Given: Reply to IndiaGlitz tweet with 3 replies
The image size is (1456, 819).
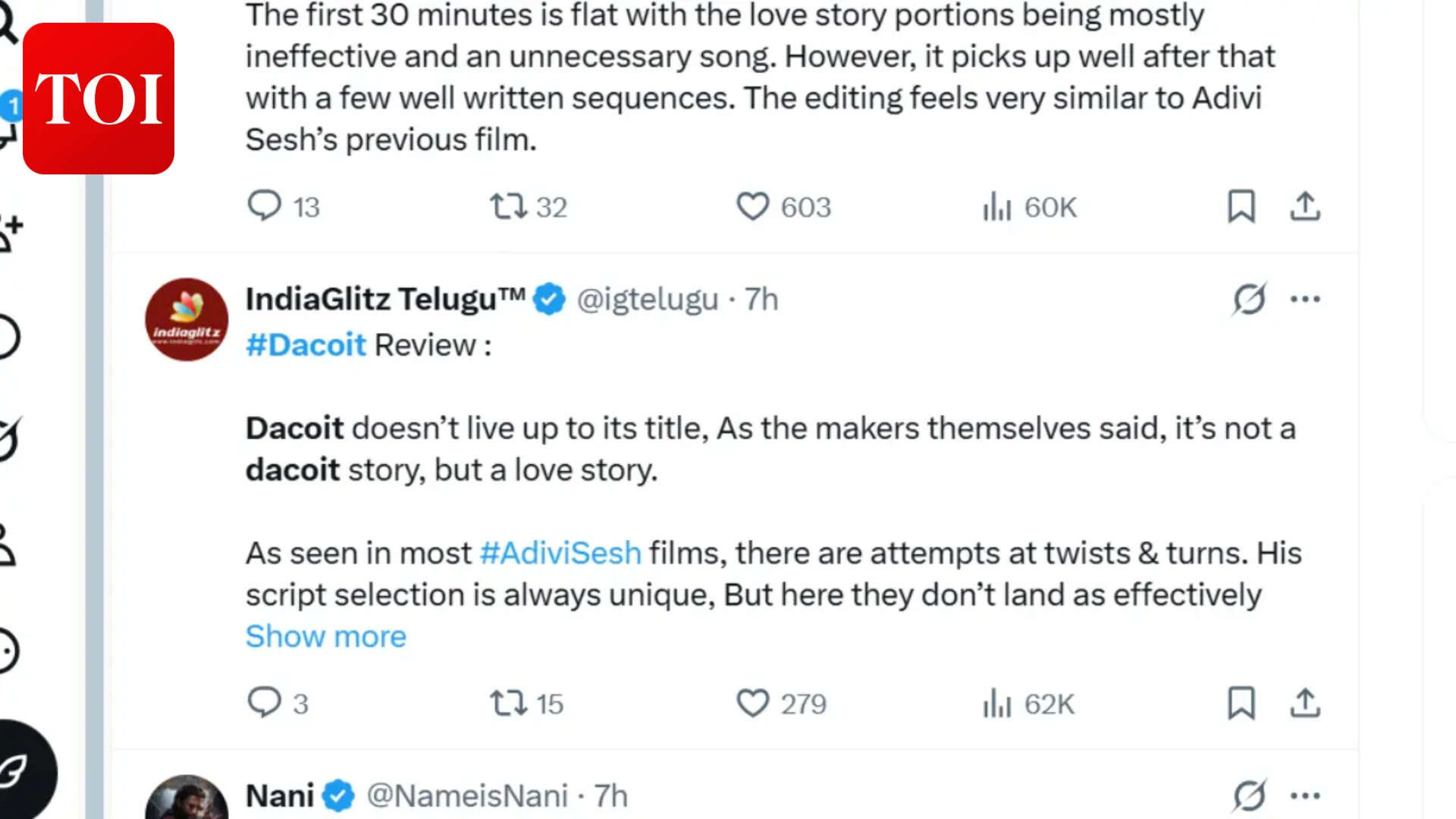Looking at the screenshot, I should 265,702.
